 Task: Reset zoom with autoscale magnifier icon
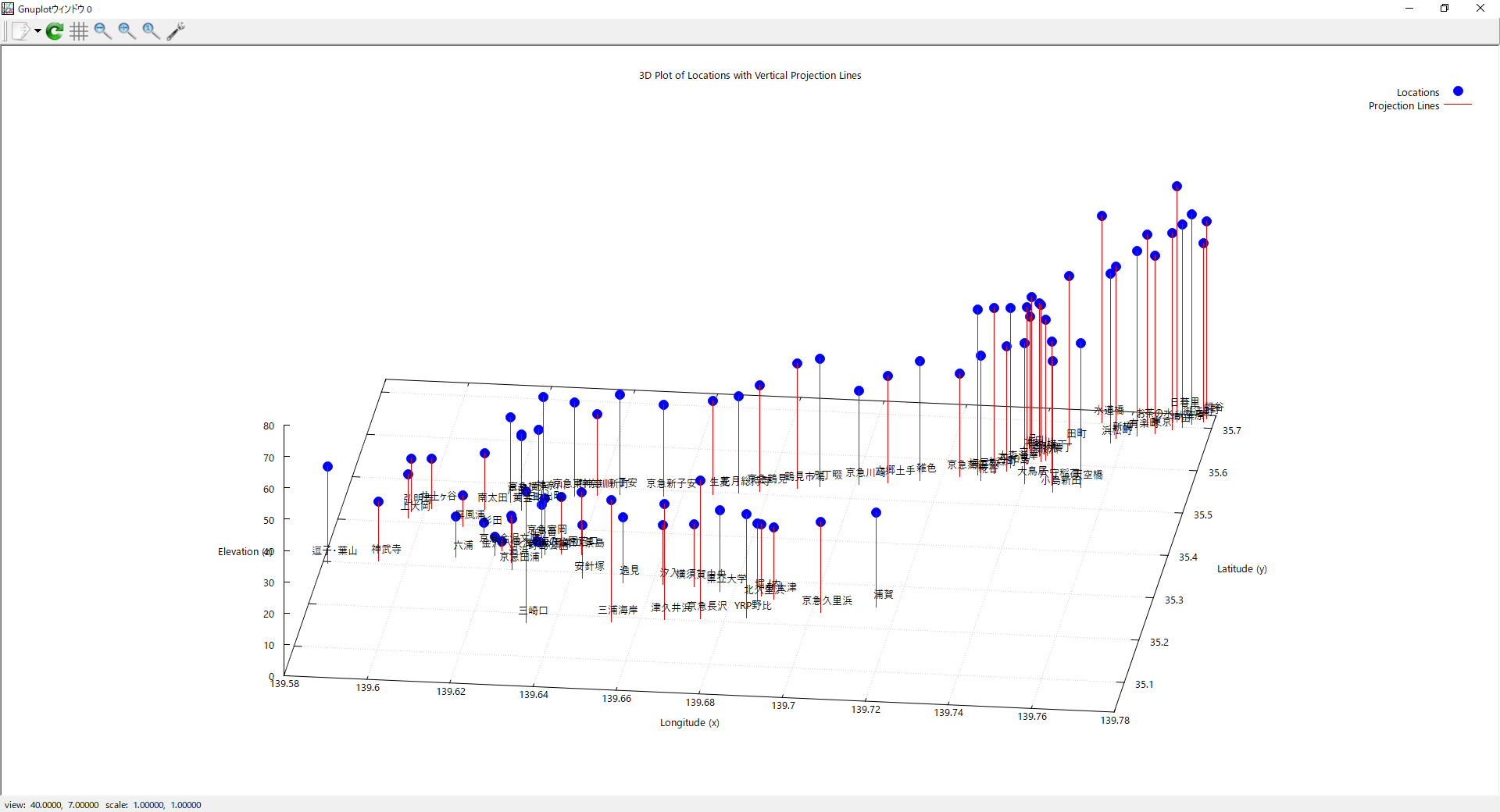point(151,31)
